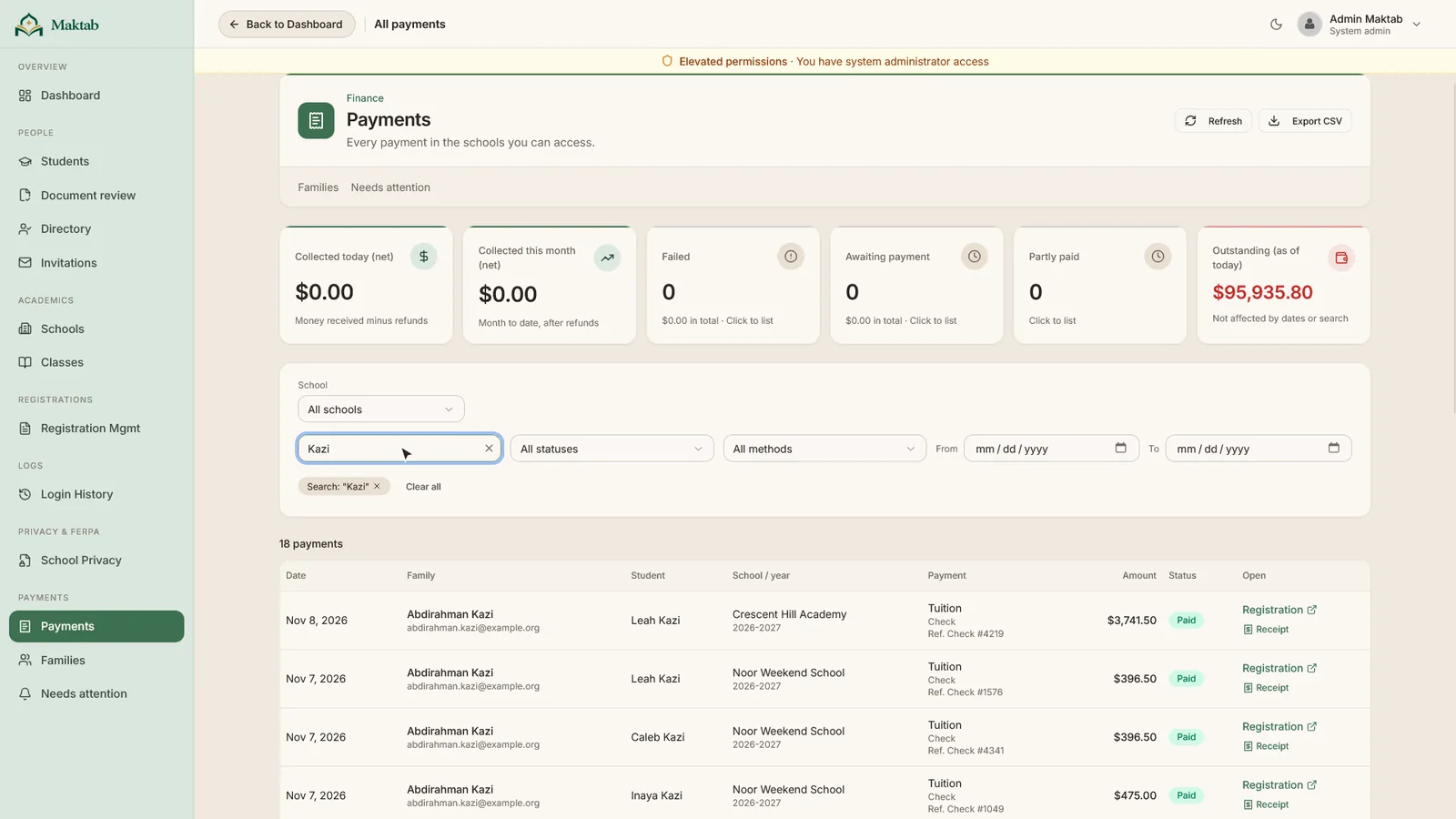Click the Back to Dashboard button
The width and height of the screenshot is (1456, 819).
(x=286, y=25)
